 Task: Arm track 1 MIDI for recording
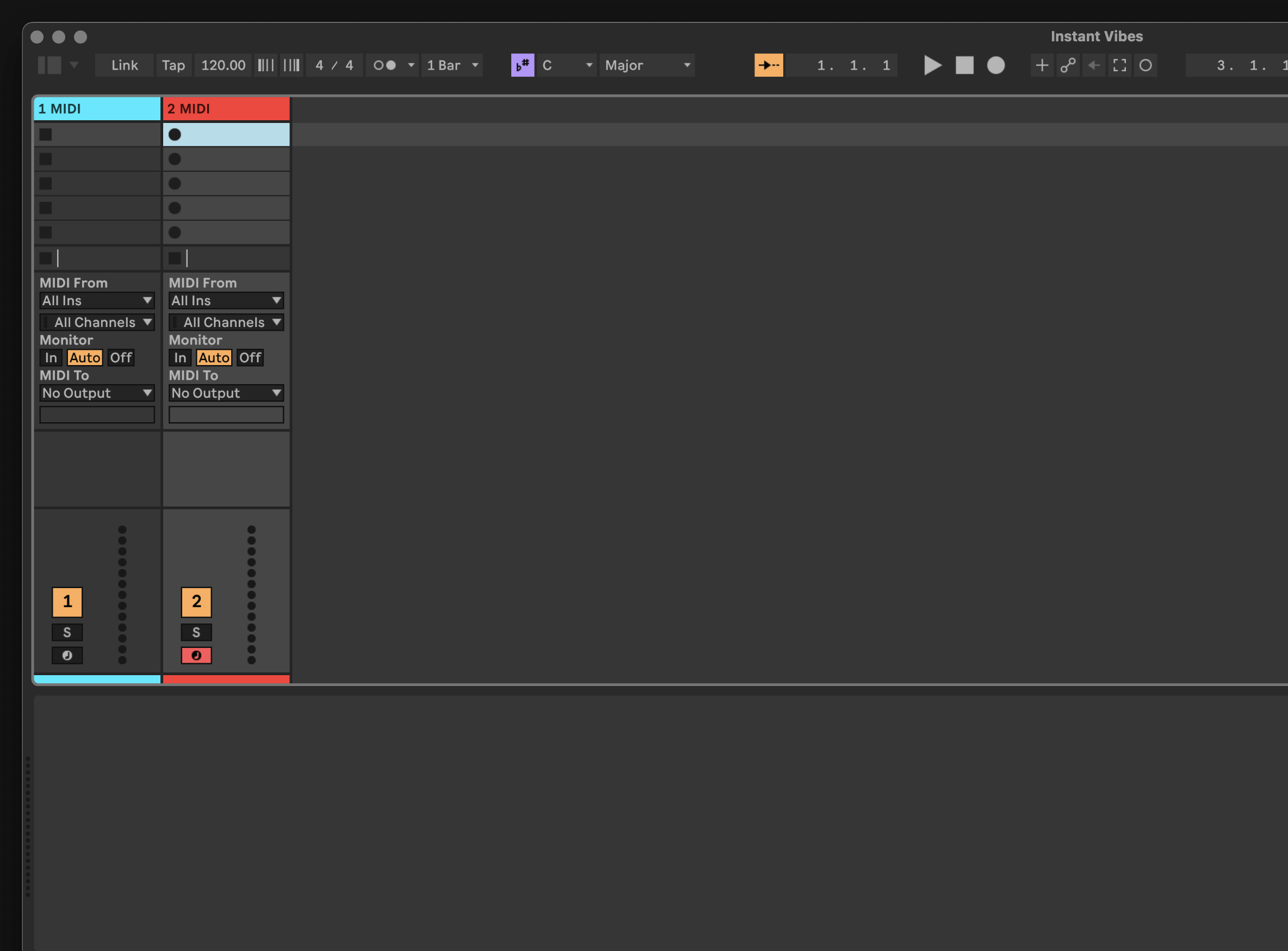(67, 656)
